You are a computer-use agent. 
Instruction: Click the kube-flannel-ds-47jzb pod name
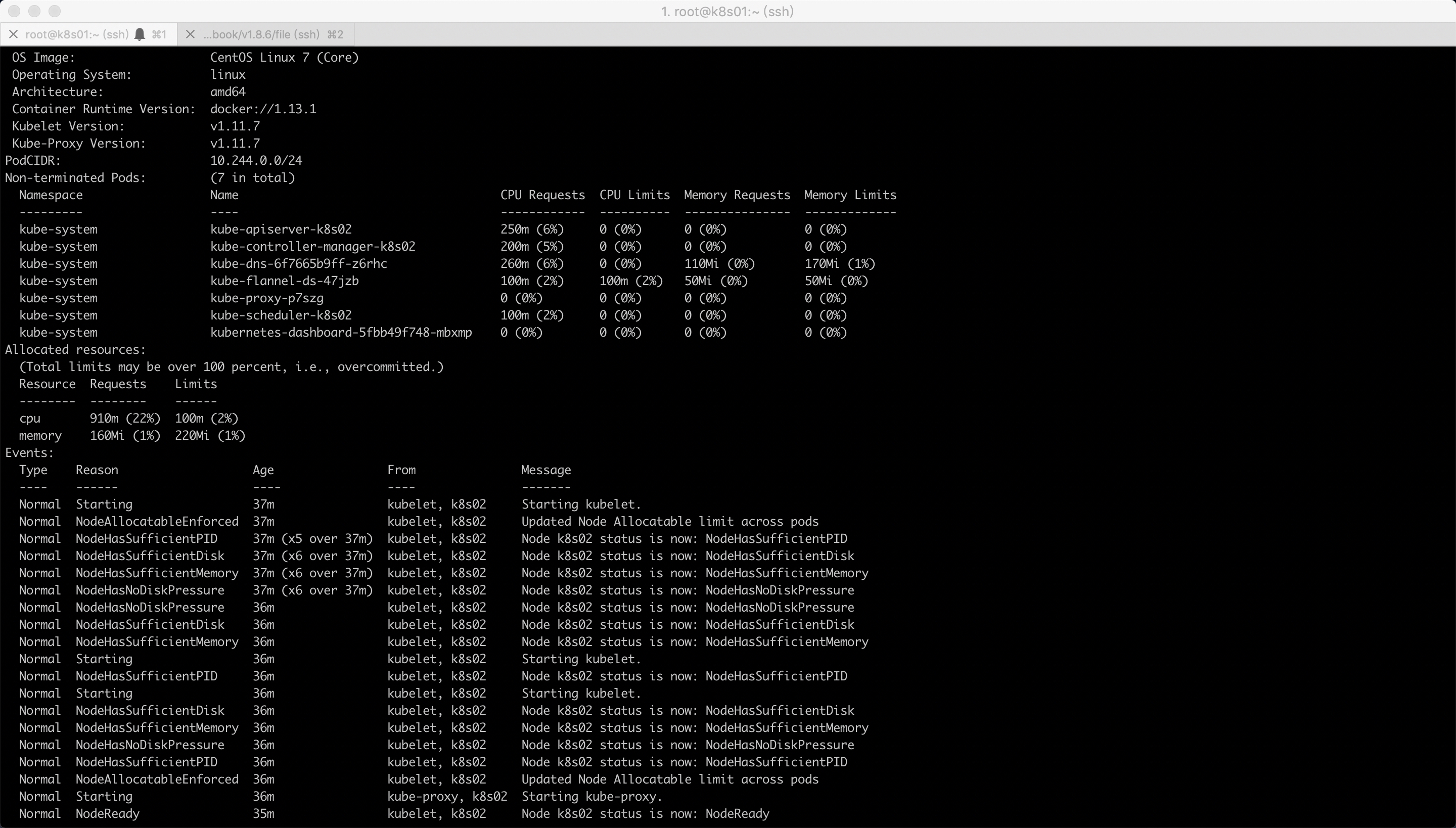[x=284, y=281]
